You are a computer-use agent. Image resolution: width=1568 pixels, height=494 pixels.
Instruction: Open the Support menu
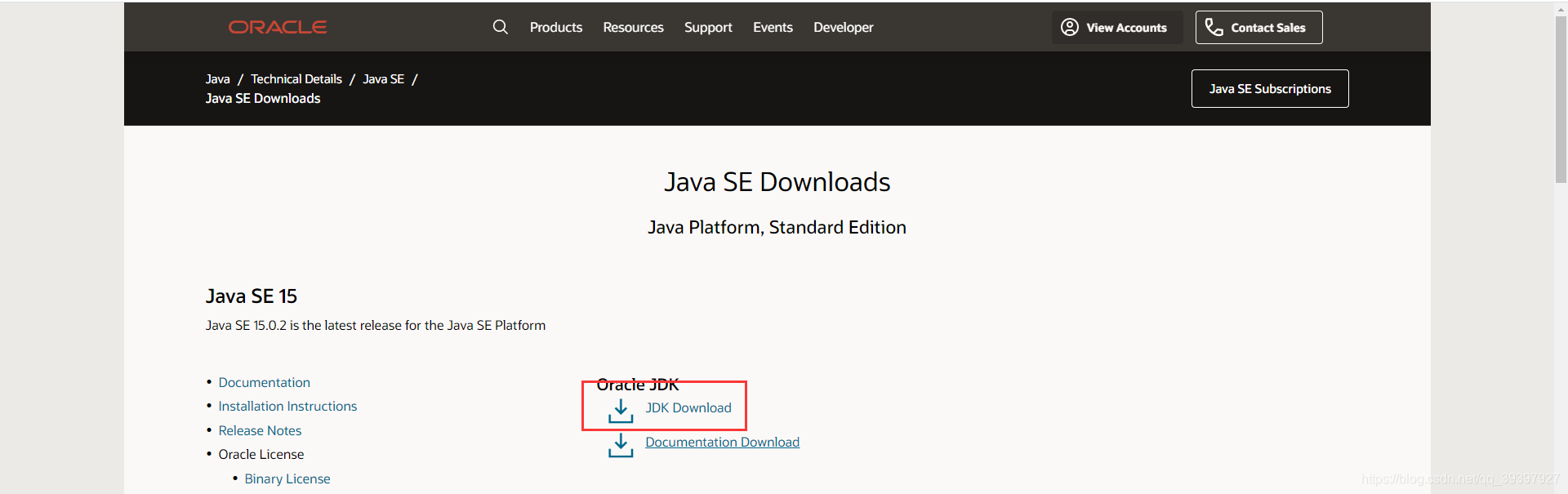708,28
